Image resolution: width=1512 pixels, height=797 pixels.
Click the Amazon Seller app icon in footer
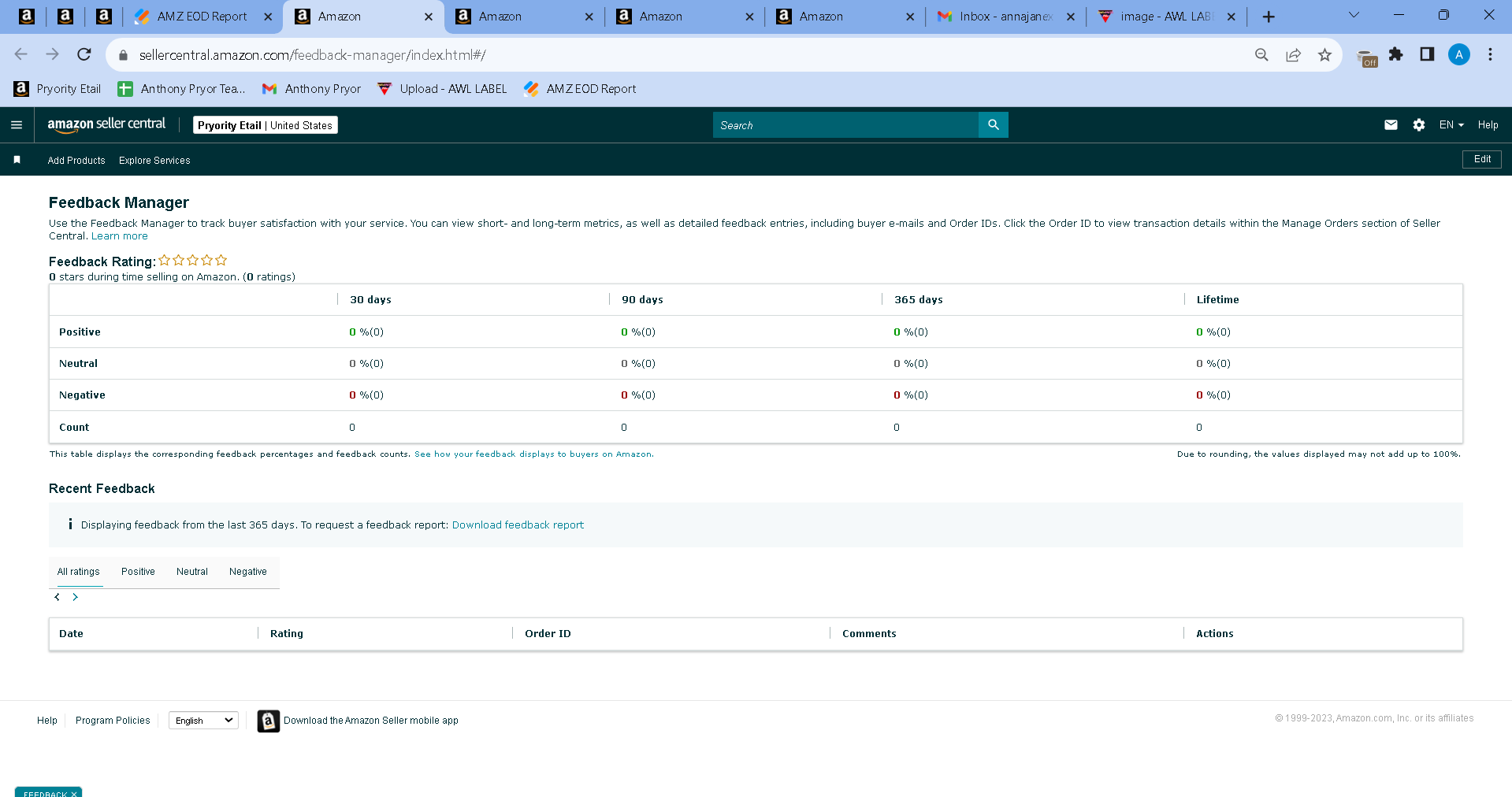click(x=269, y=721)
